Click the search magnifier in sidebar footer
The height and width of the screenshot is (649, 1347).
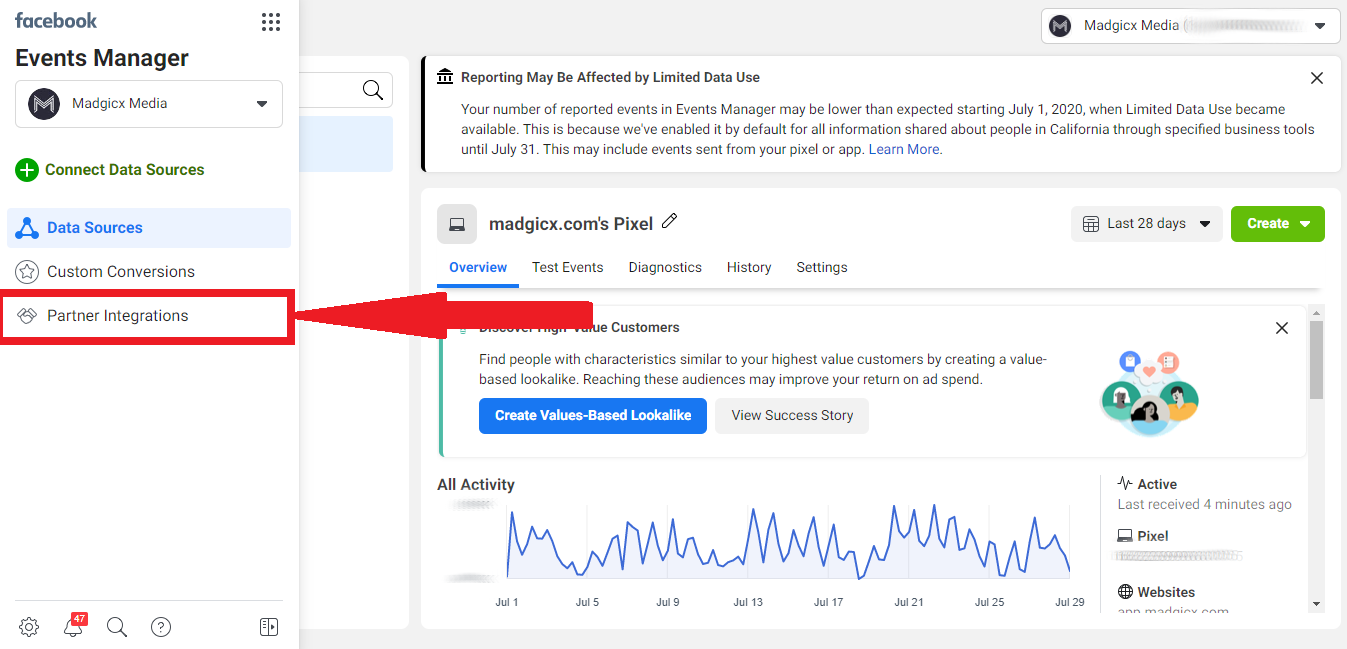[x=117, y=627]
